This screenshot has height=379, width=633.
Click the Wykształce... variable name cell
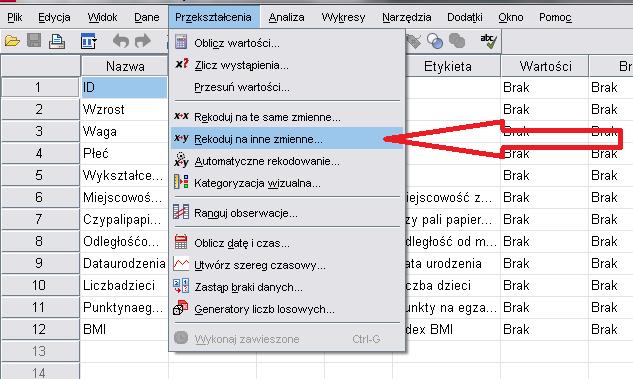pos(124,175)
